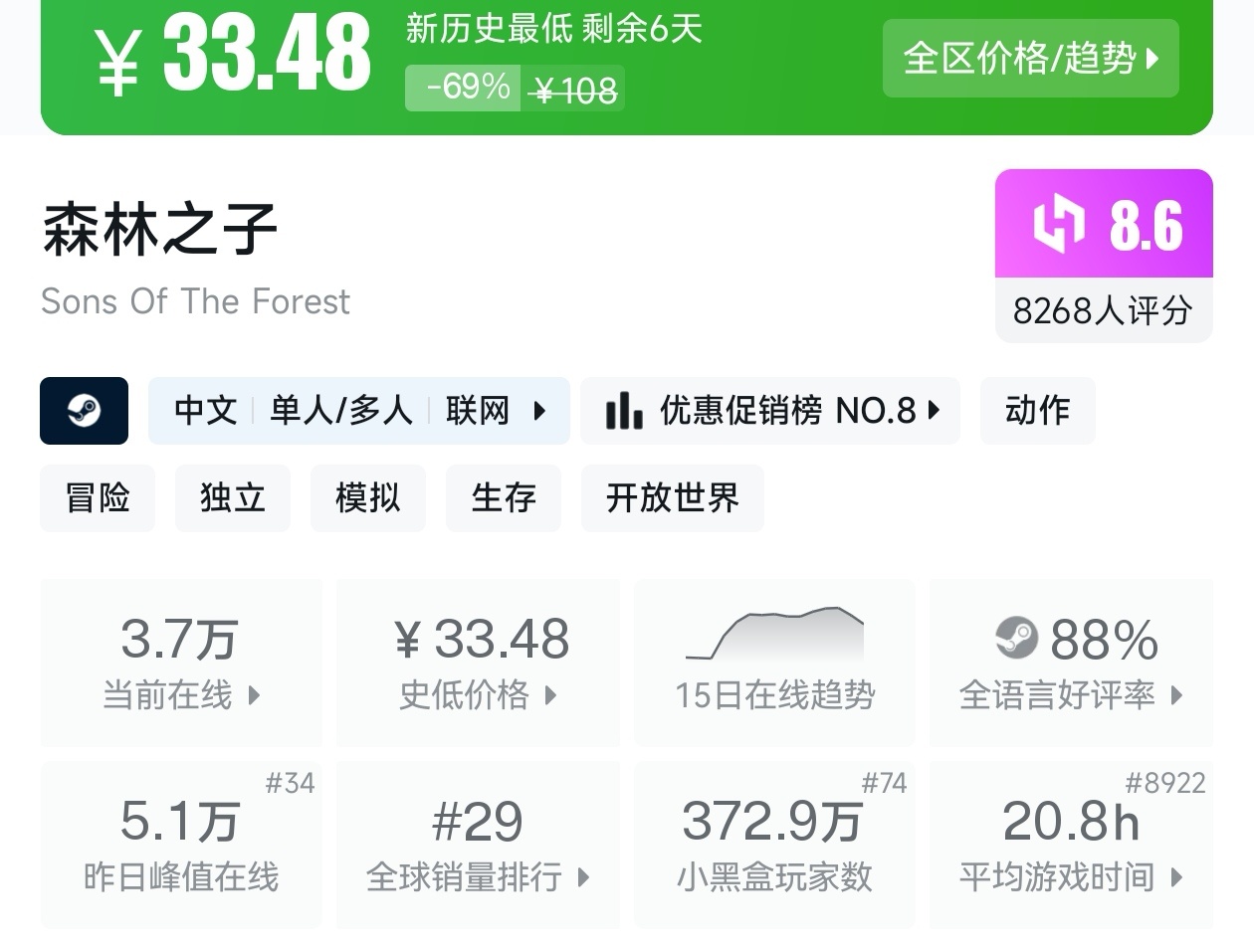Click the bar chart icon beside 优惠促销榜
The width and height of the screenshot is (1254, 952).
[624, 410]
